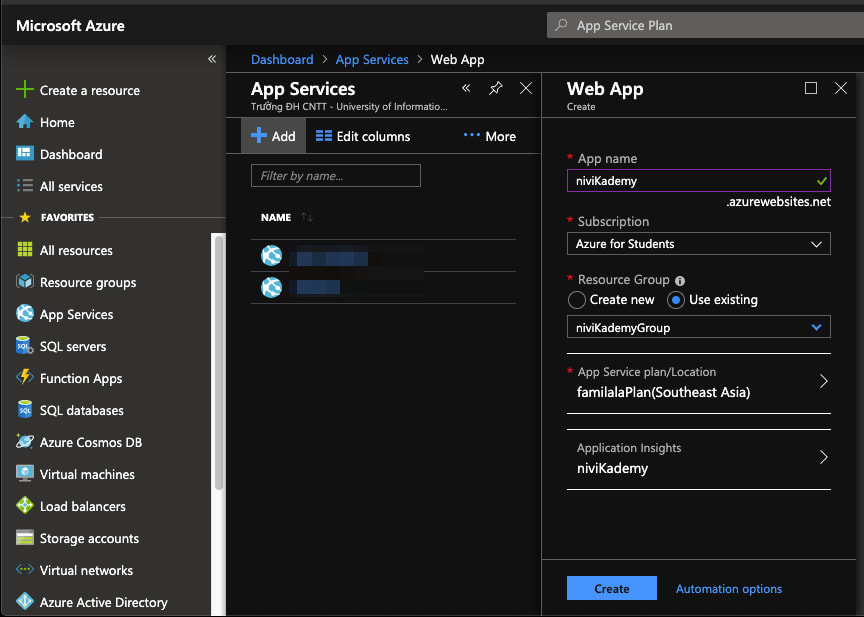Click Add in App Services toolbar
The height and width of the screenshot is (617, 864).
[273, 136]
